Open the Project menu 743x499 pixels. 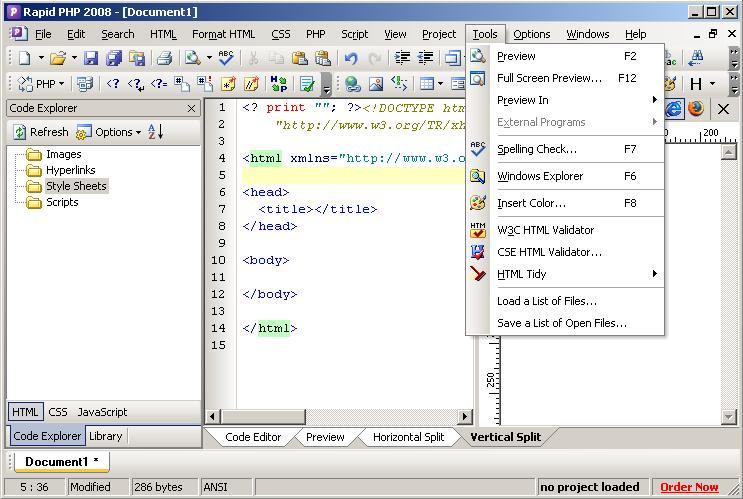point(439,34)
